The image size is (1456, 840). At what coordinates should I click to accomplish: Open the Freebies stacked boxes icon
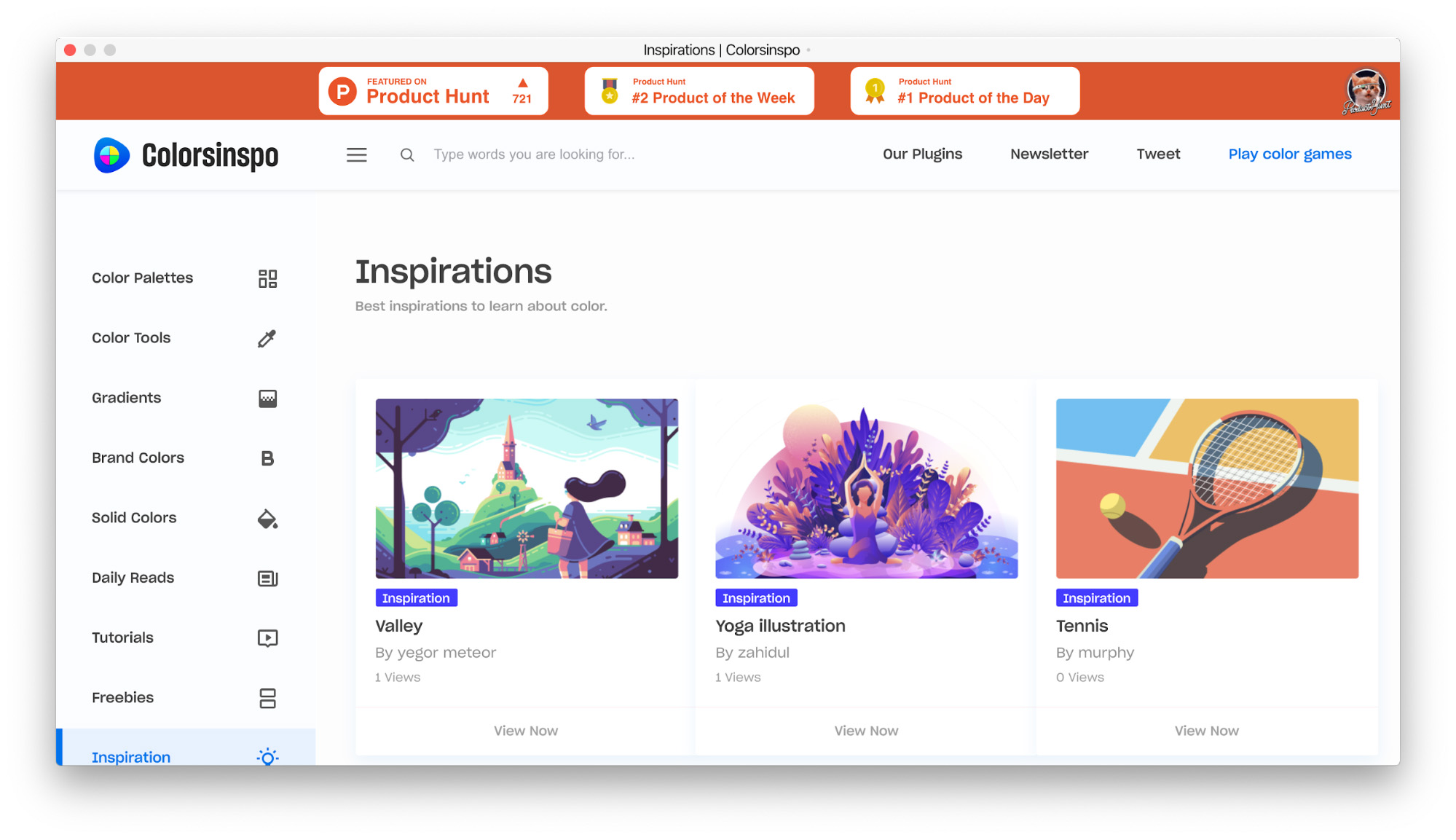click(267, 698)
